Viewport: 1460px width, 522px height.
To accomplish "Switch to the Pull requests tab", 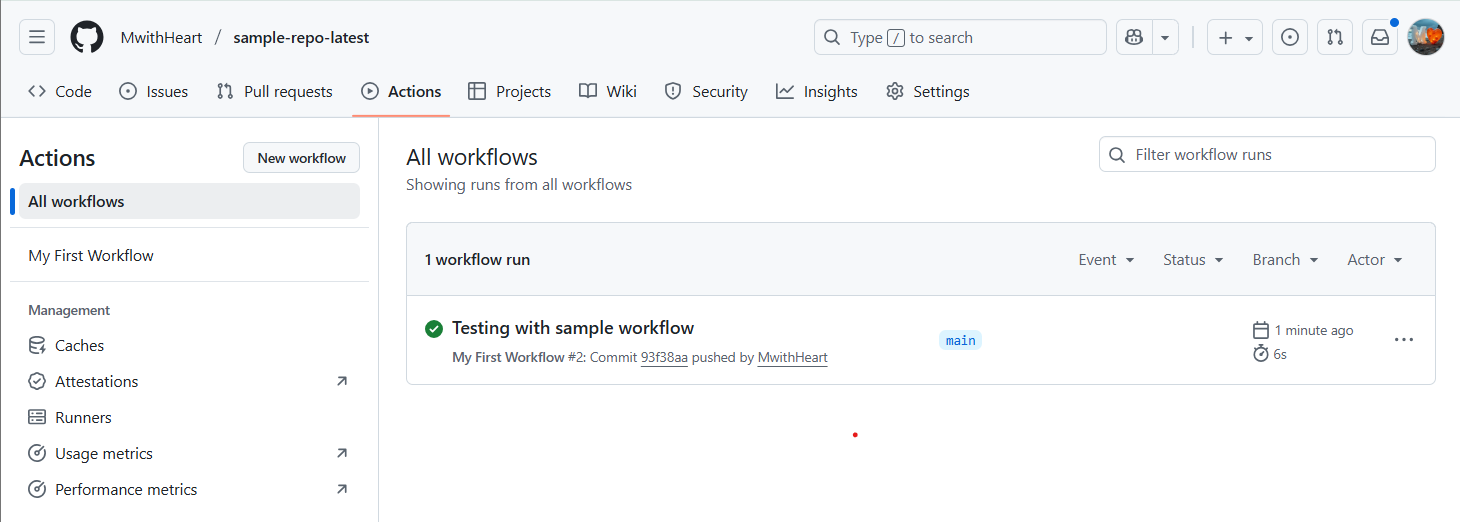I will pyautogui.click(x=275, y=92).
